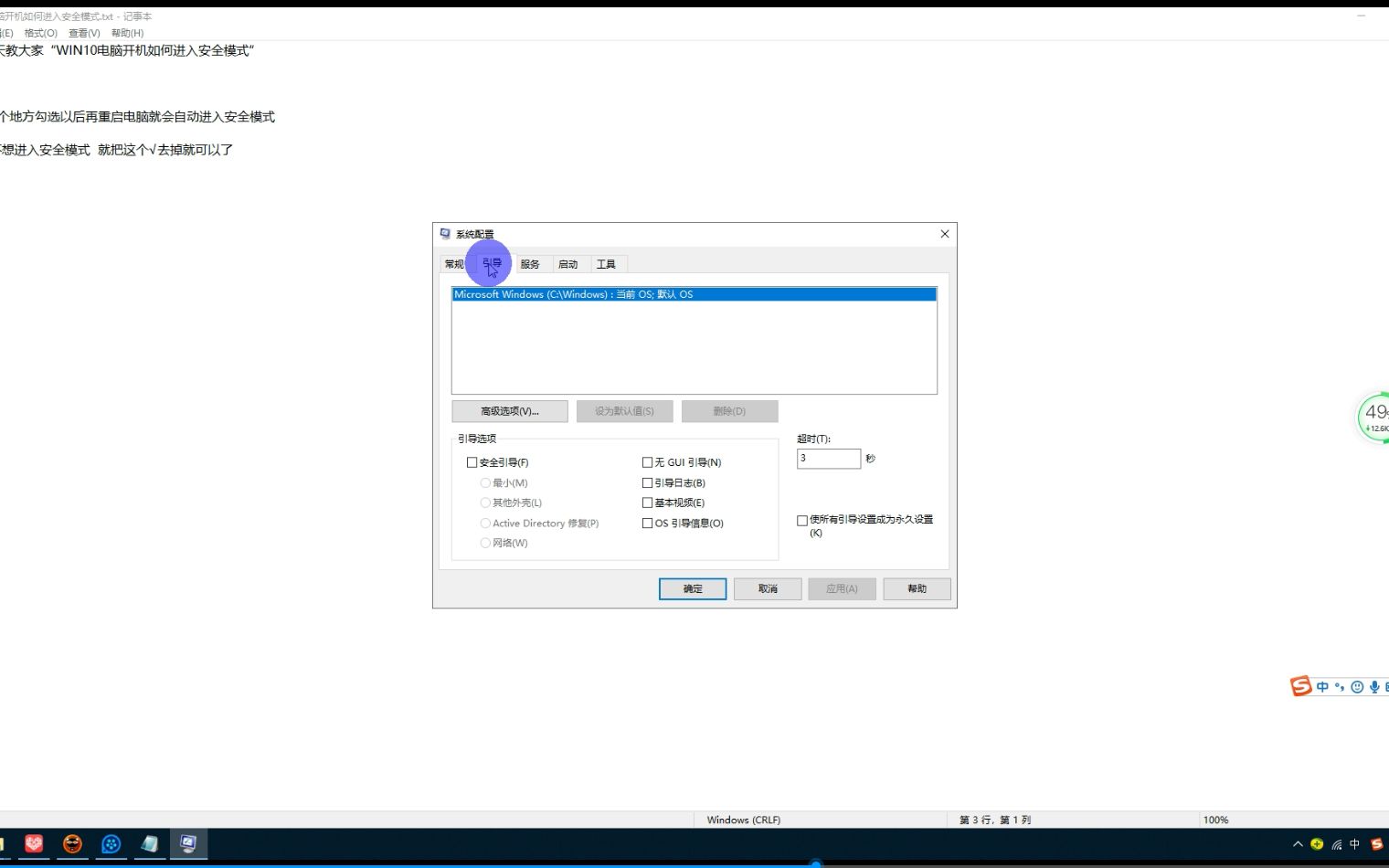Open System Configuration from the taskbar icon
Viewport: 1389px width, 868px height.
[x=188, y=844]
